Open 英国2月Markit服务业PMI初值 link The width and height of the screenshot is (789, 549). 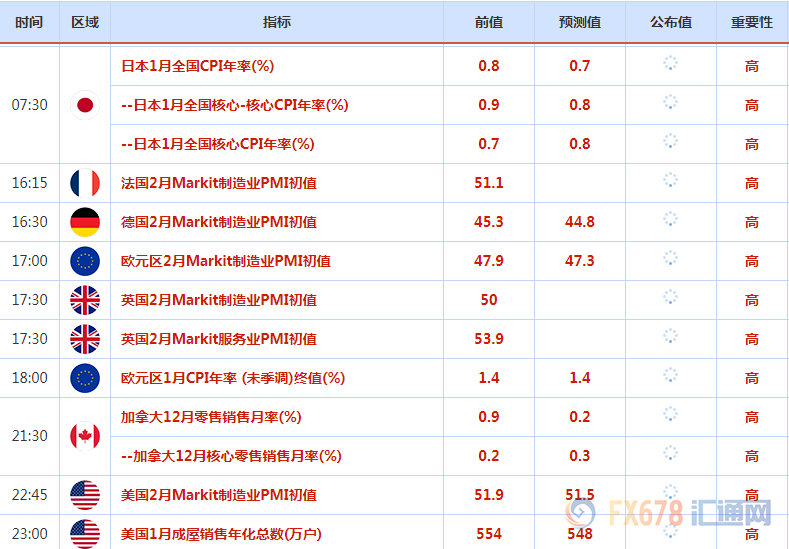pyautogui.click(x=219, y=339)
